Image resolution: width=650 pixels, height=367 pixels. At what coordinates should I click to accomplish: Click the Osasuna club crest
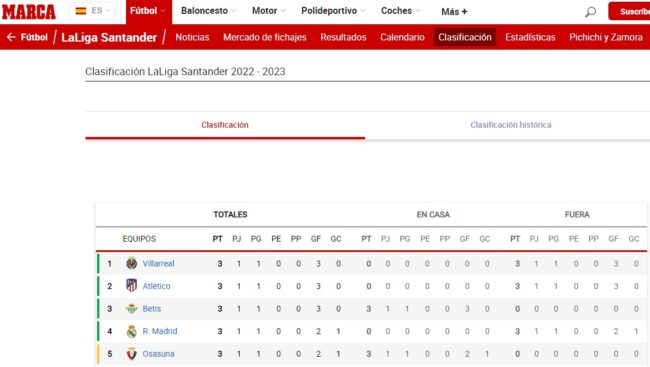tap(131, 354)
